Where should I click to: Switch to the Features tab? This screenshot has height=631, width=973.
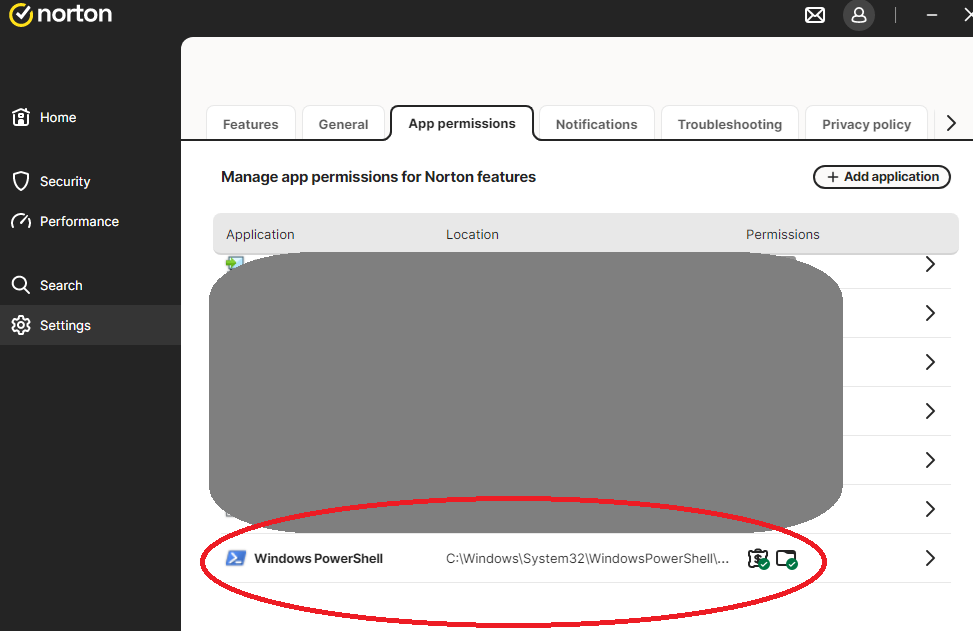pos(251,123)
